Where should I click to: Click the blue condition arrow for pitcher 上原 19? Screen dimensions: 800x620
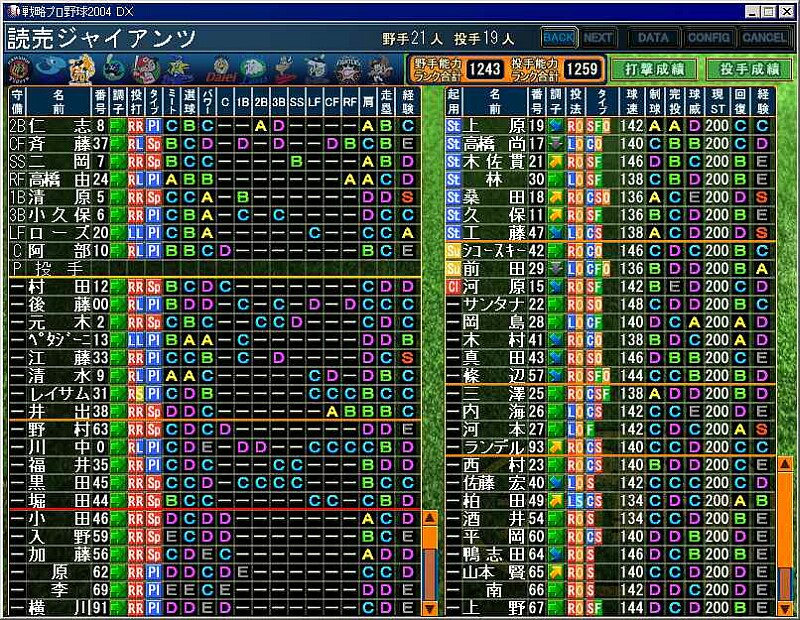pyautogui.click(x=556, y=126)
